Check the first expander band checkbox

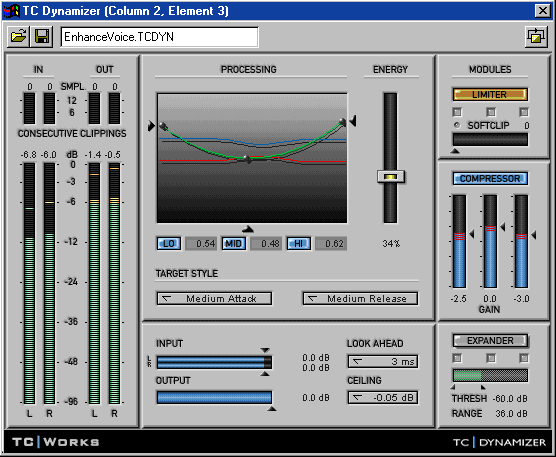point(457,358)
